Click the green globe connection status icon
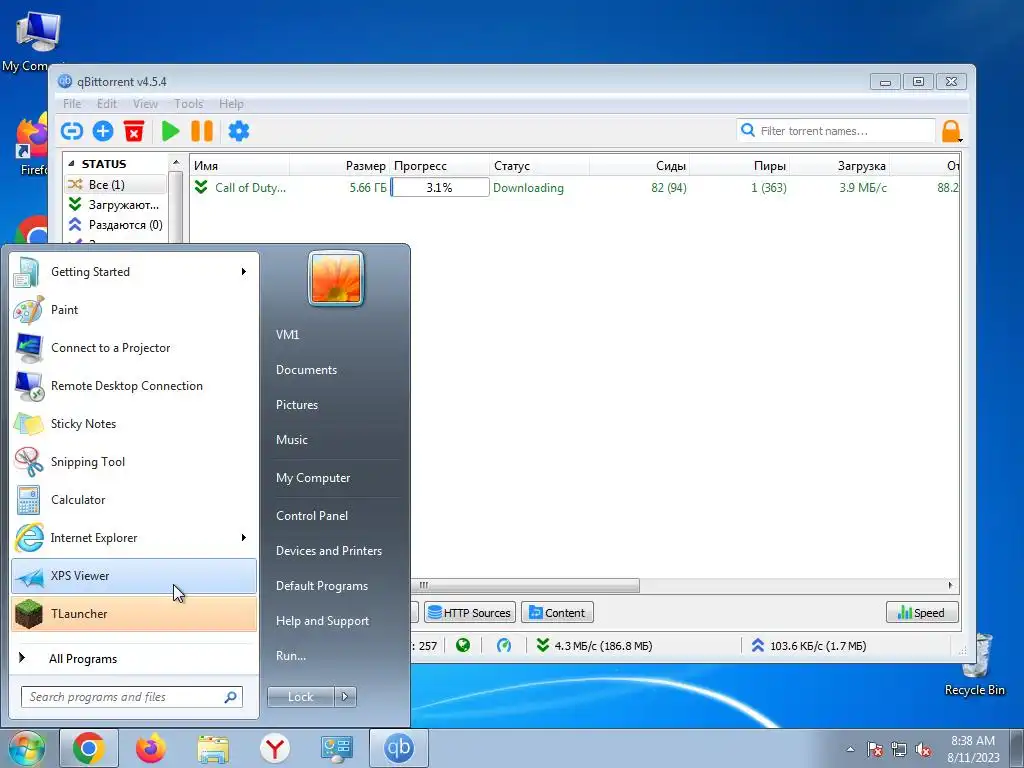The width and height of the screenshot is (1024, 768). [463, 646]
